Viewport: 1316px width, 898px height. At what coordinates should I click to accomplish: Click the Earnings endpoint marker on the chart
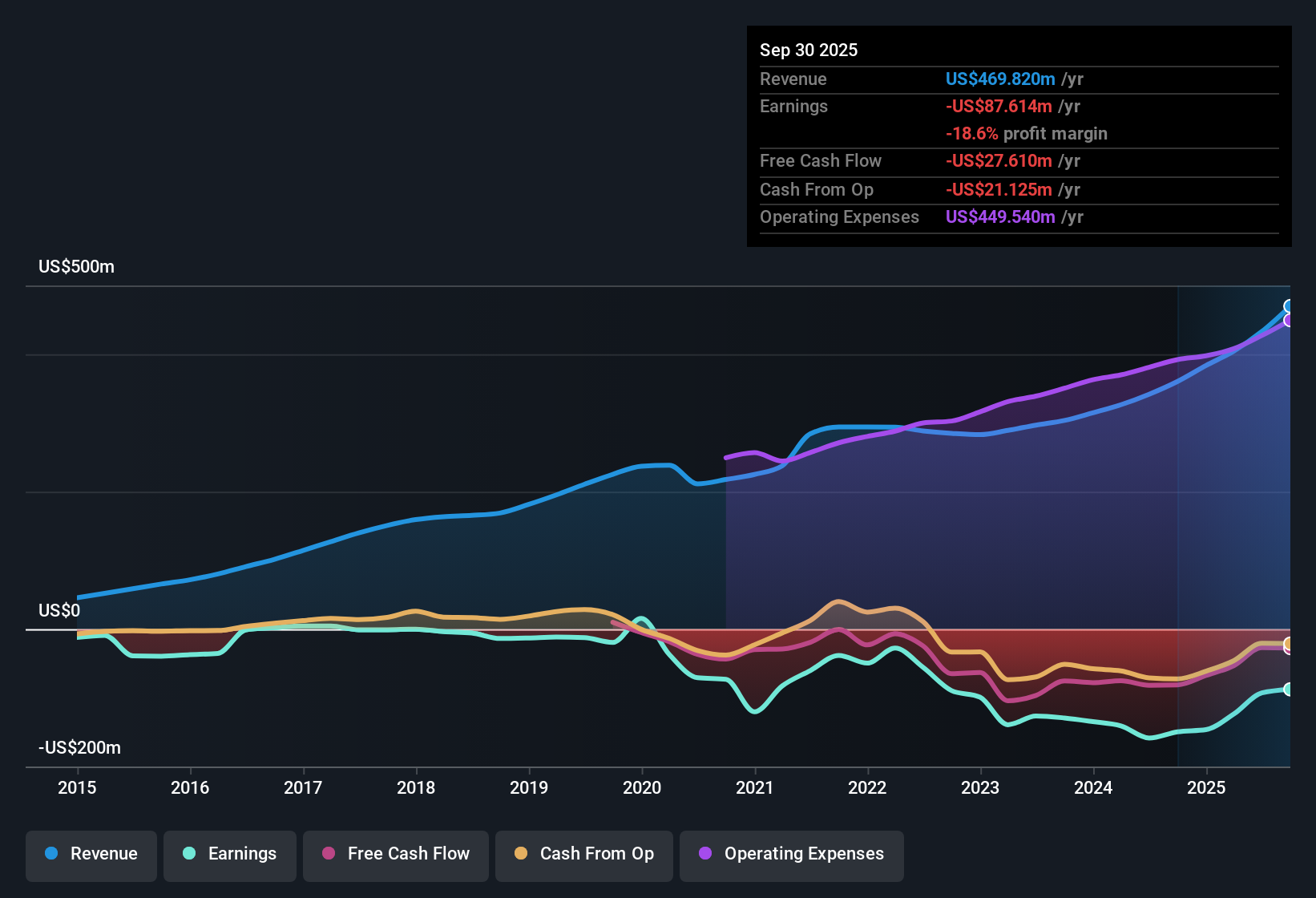click(1289, 690)
